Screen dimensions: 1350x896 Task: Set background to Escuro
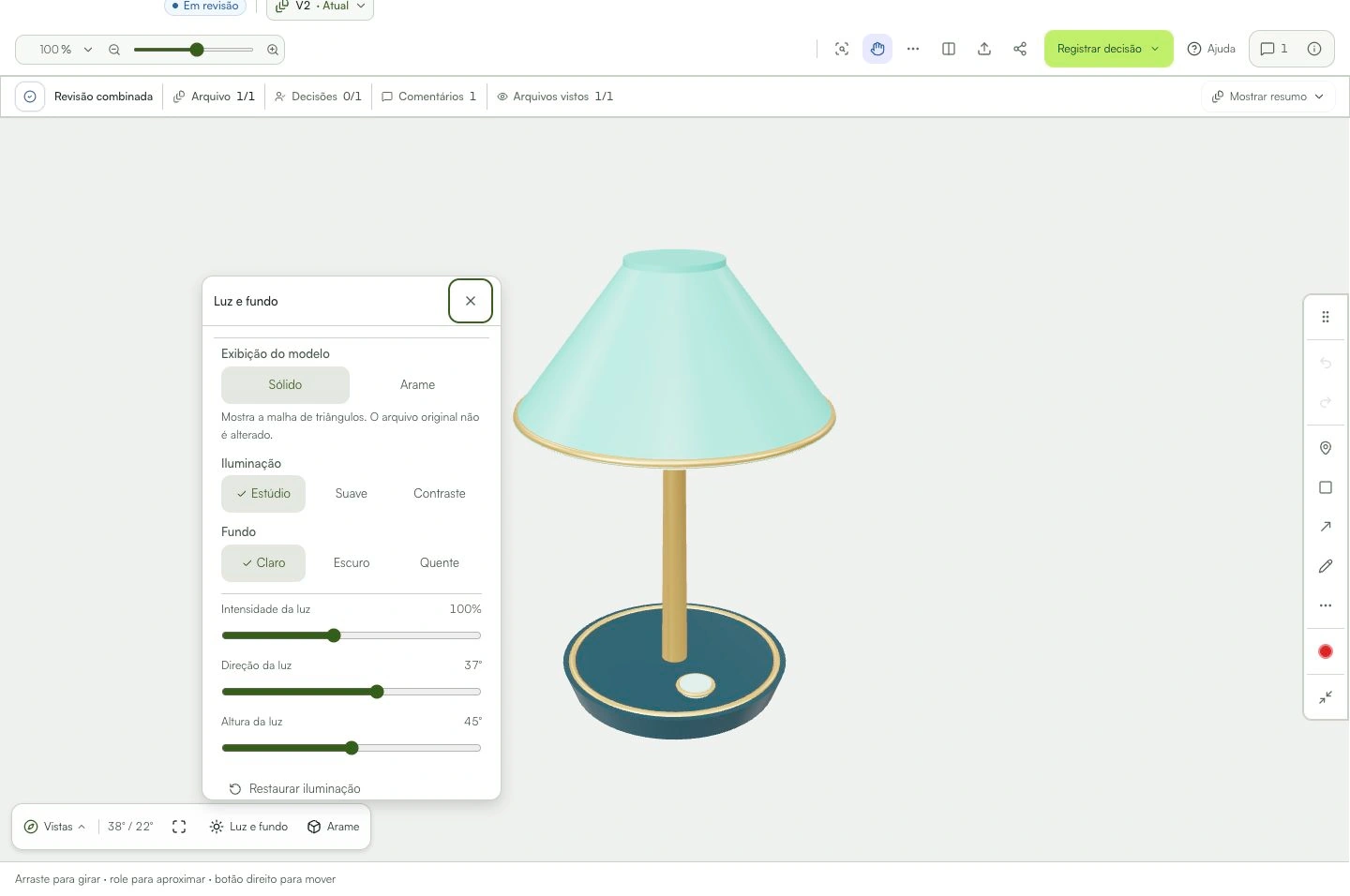(x=352, y=563)
